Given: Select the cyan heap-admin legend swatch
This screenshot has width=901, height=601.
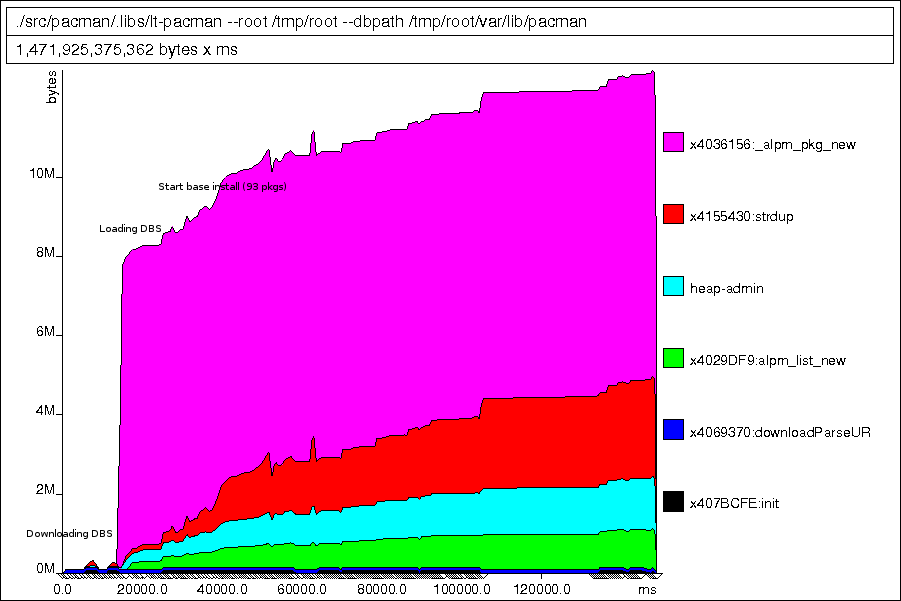Looking at the screenshot, I should (673, 287).
